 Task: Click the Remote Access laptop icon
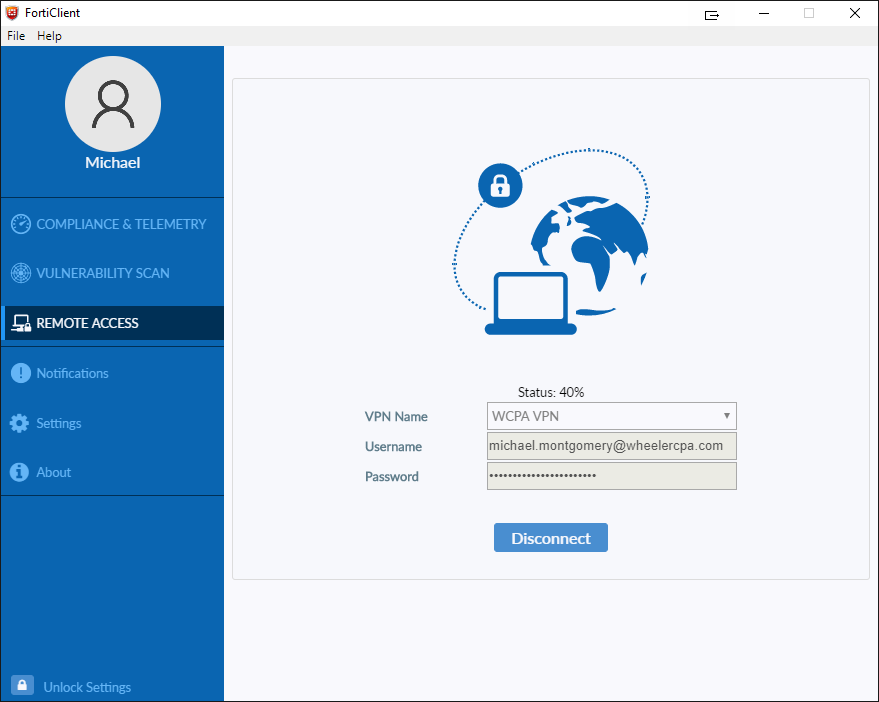21,324
